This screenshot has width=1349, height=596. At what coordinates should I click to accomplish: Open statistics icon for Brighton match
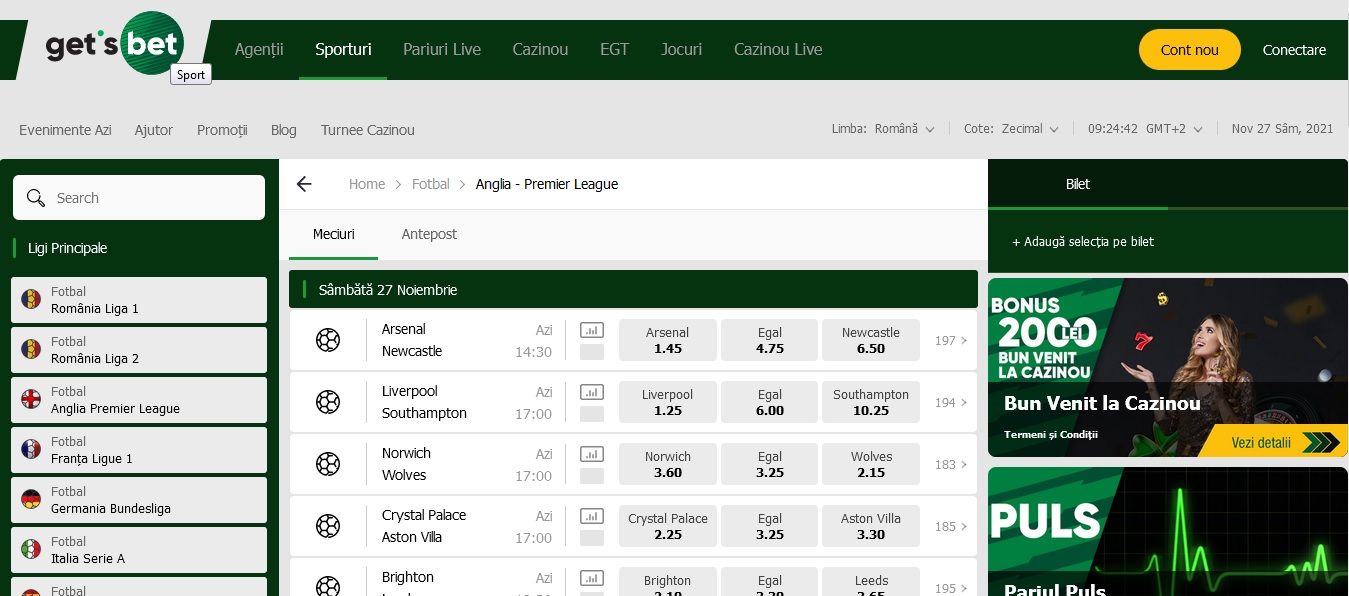592,578
